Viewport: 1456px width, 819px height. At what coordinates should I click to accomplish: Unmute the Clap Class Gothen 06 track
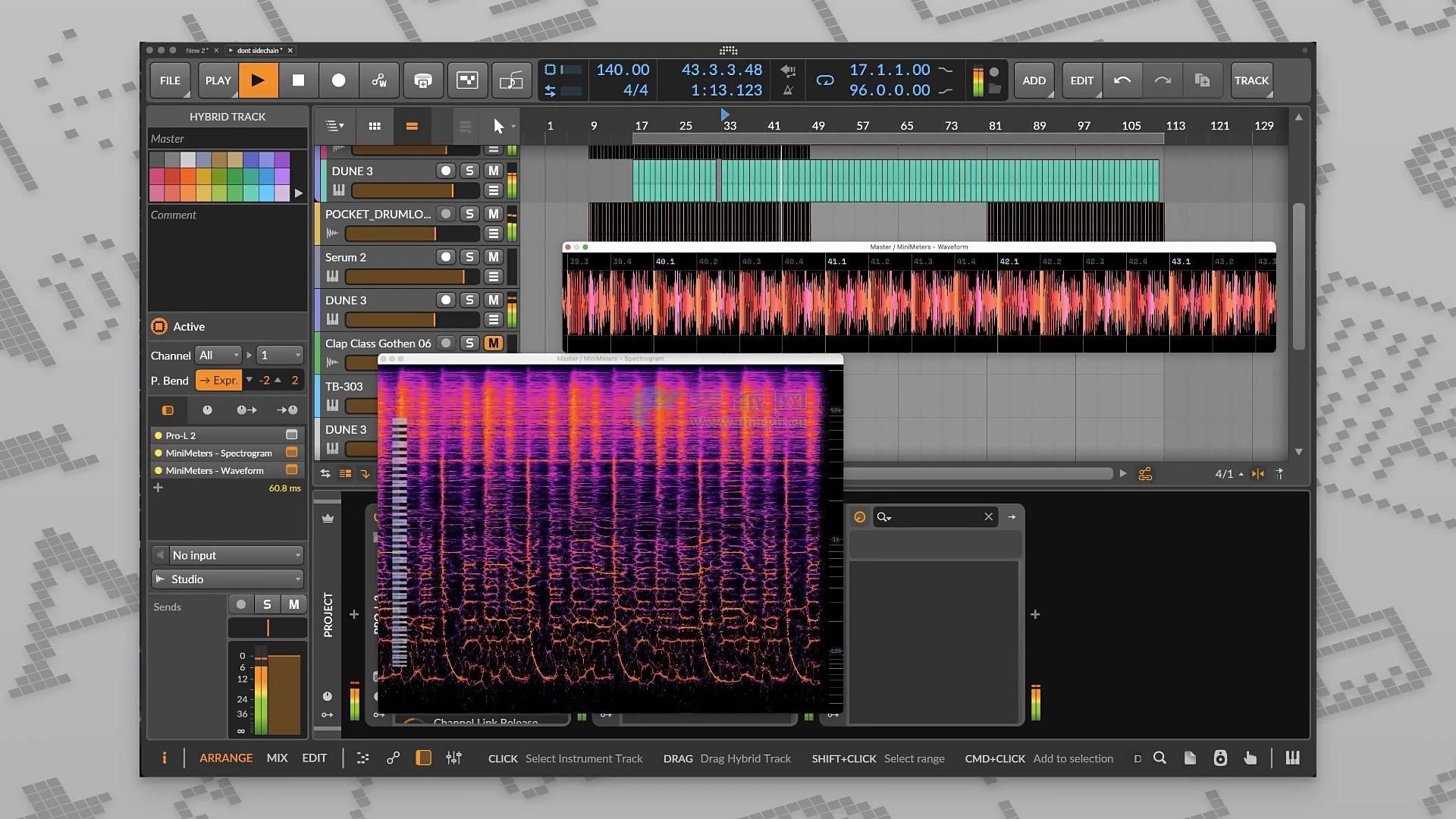pyautogui.click(x=494, y=343)
